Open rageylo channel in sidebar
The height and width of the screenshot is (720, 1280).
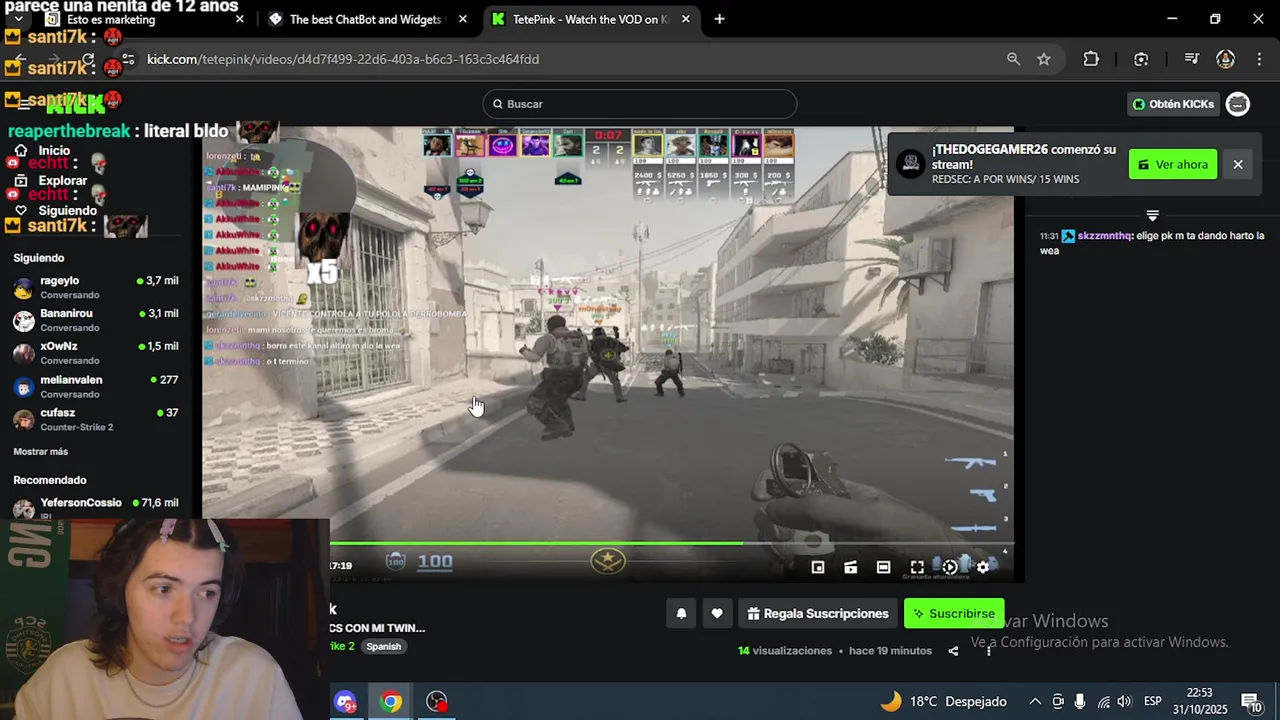[x=96, y=288]
